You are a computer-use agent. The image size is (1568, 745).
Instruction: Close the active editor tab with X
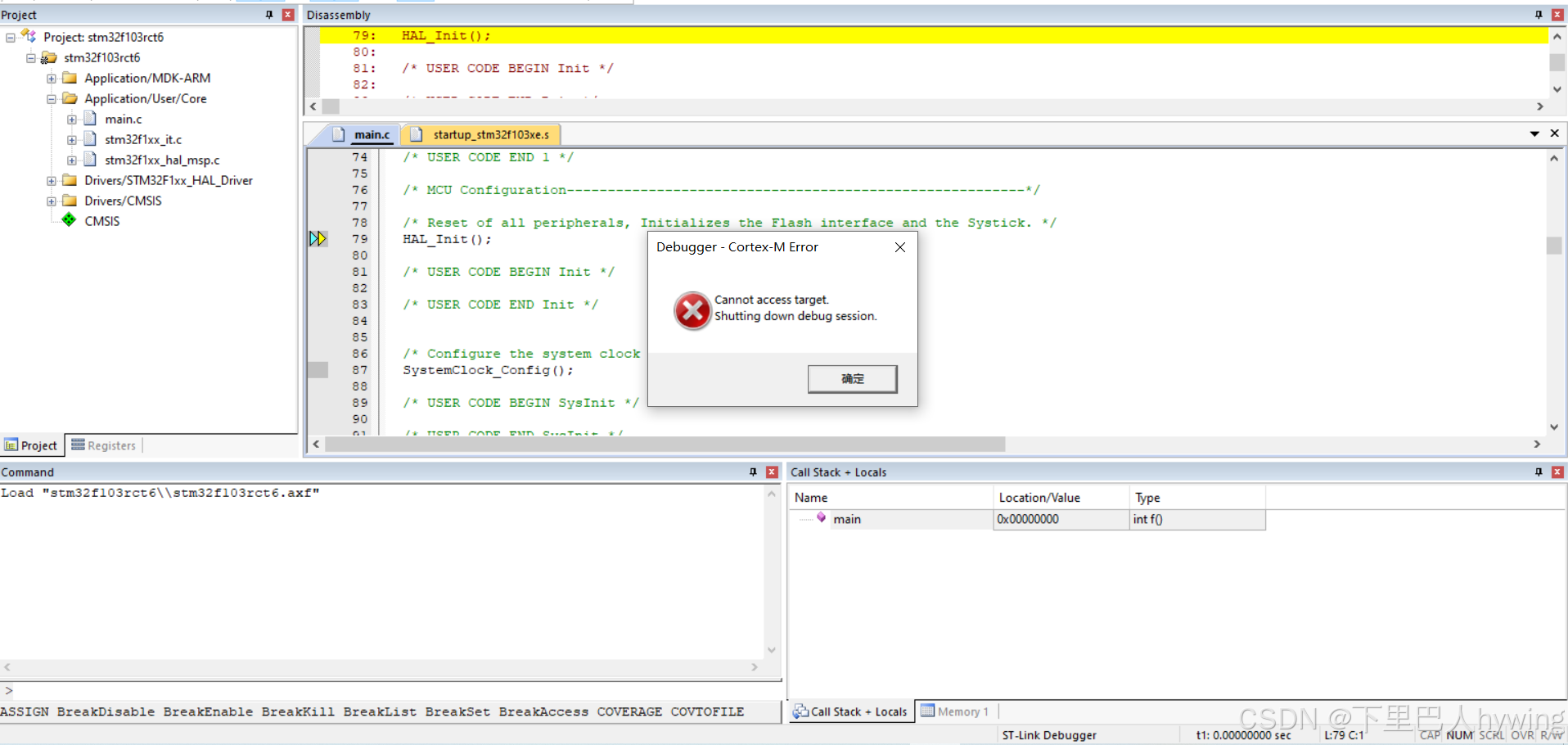[x=1554, y=133]
